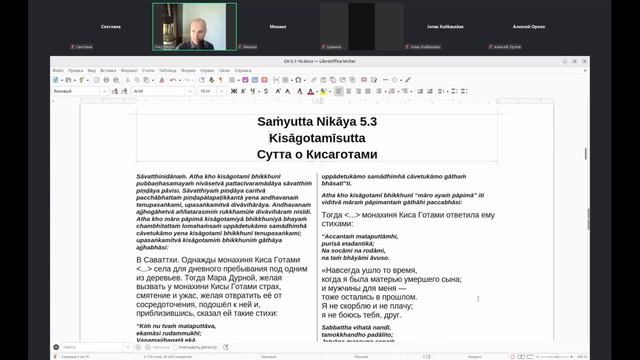
Task: Click the Insert text box icon
Action: 264,80
